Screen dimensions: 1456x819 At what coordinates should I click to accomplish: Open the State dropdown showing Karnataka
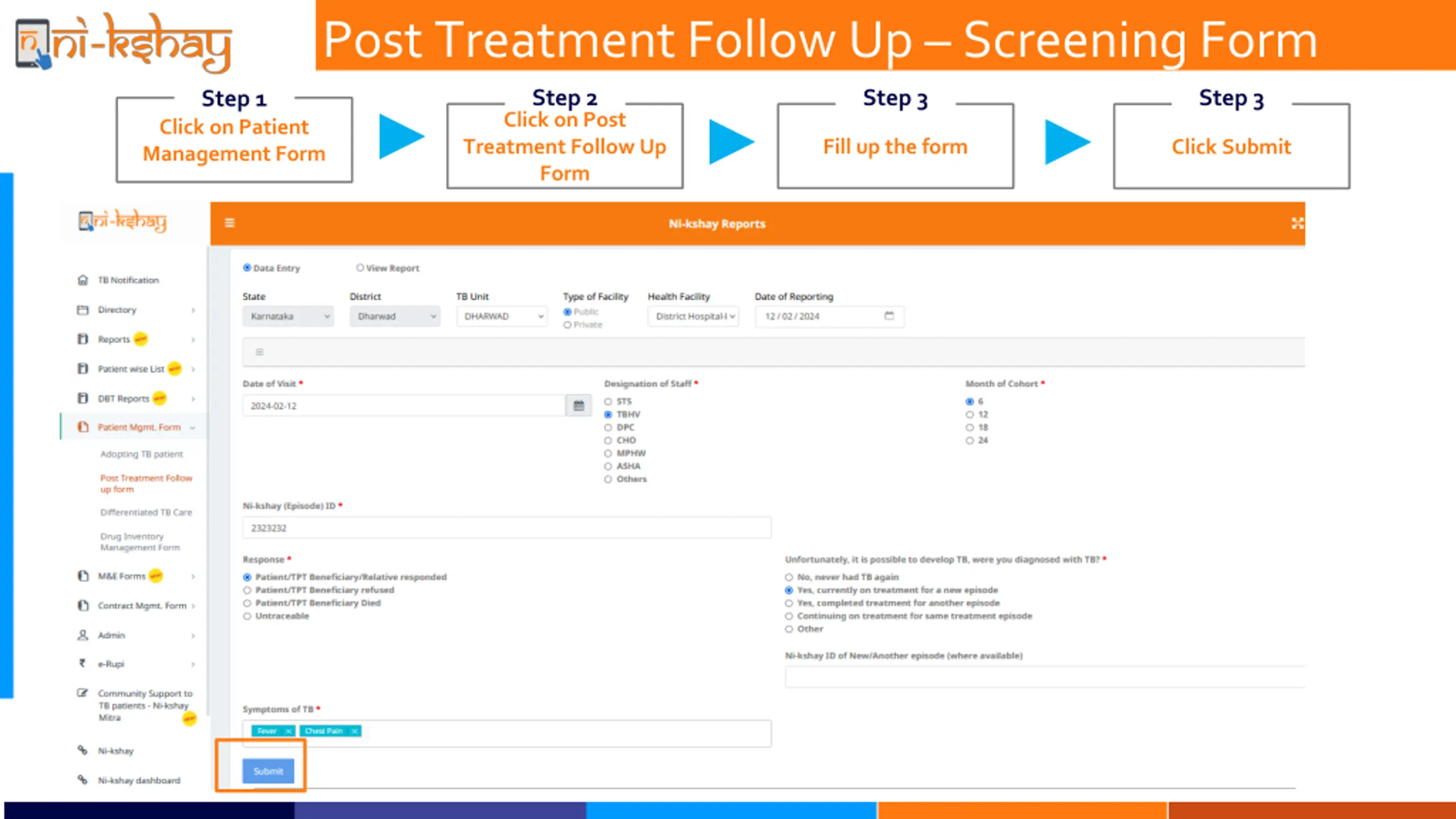(x=288, y=316)
